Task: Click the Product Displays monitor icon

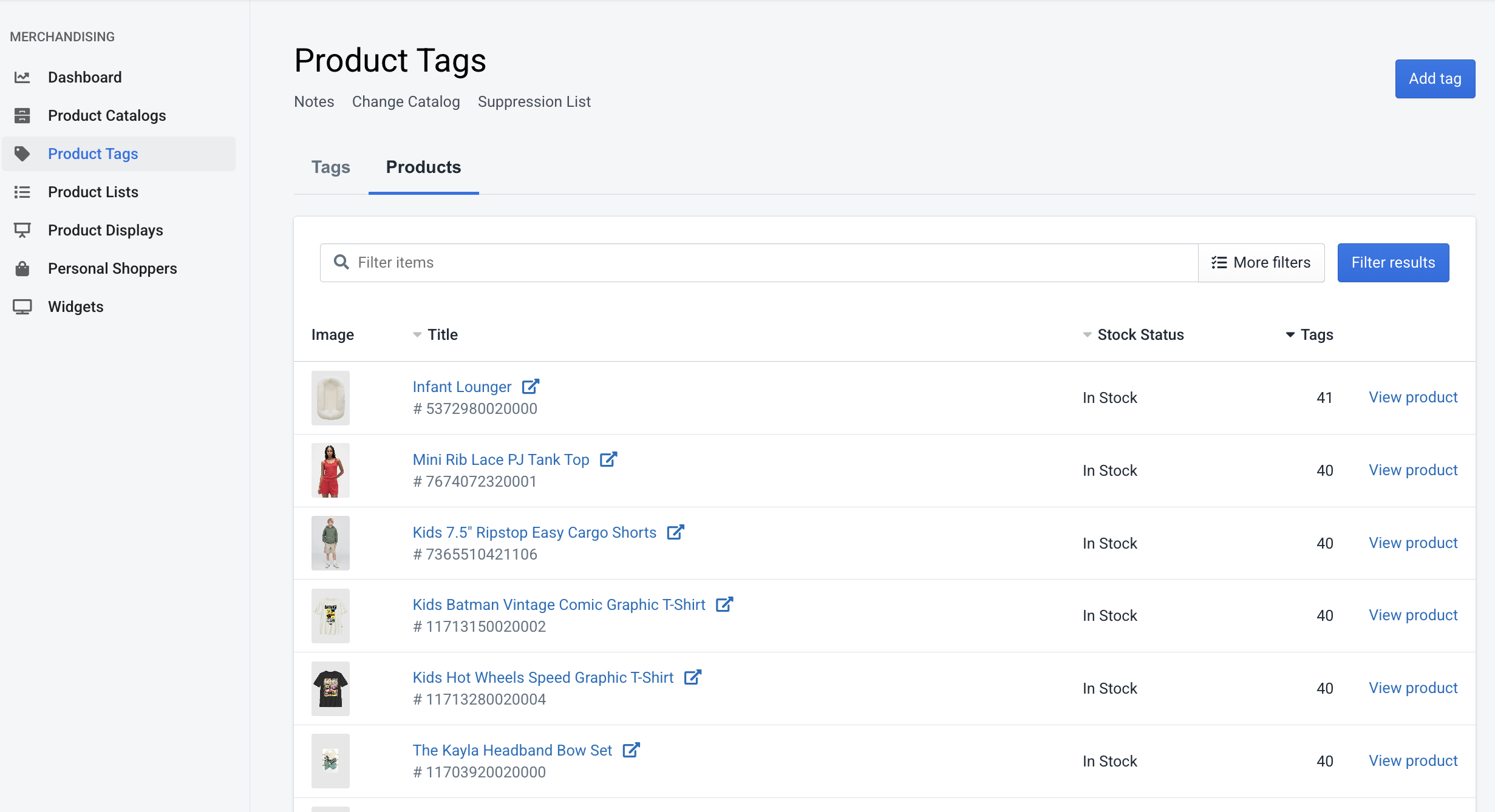Action: tap(22, 230)
